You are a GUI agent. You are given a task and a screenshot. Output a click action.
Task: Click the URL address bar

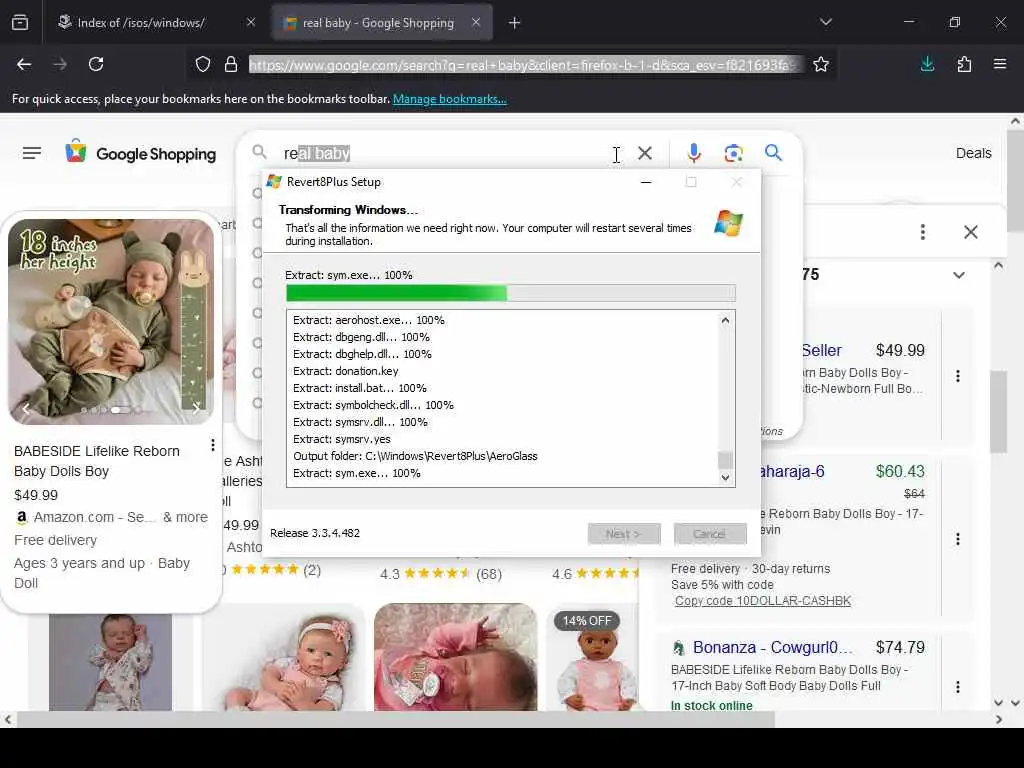click(x=524, y=65)
